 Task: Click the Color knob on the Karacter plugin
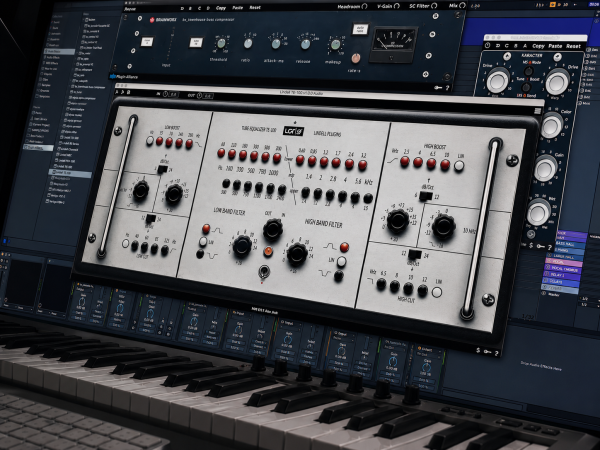(551, 126)
